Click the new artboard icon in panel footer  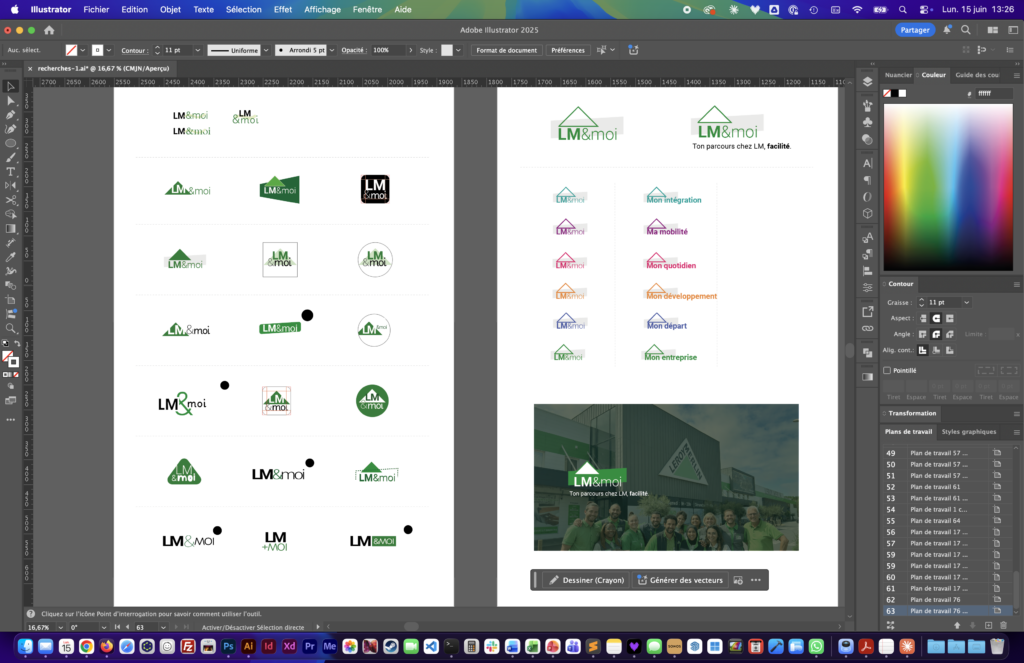coord(988,625)
